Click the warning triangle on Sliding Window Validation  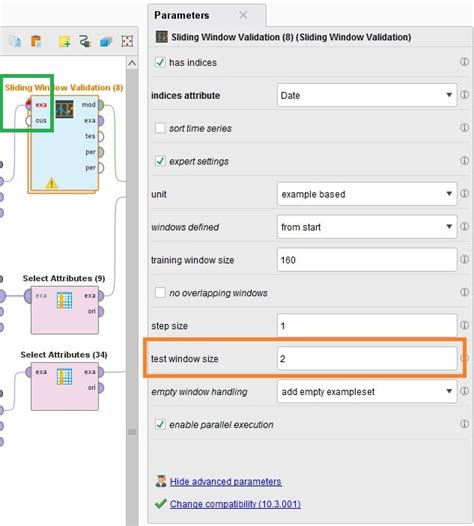[52, 183]
